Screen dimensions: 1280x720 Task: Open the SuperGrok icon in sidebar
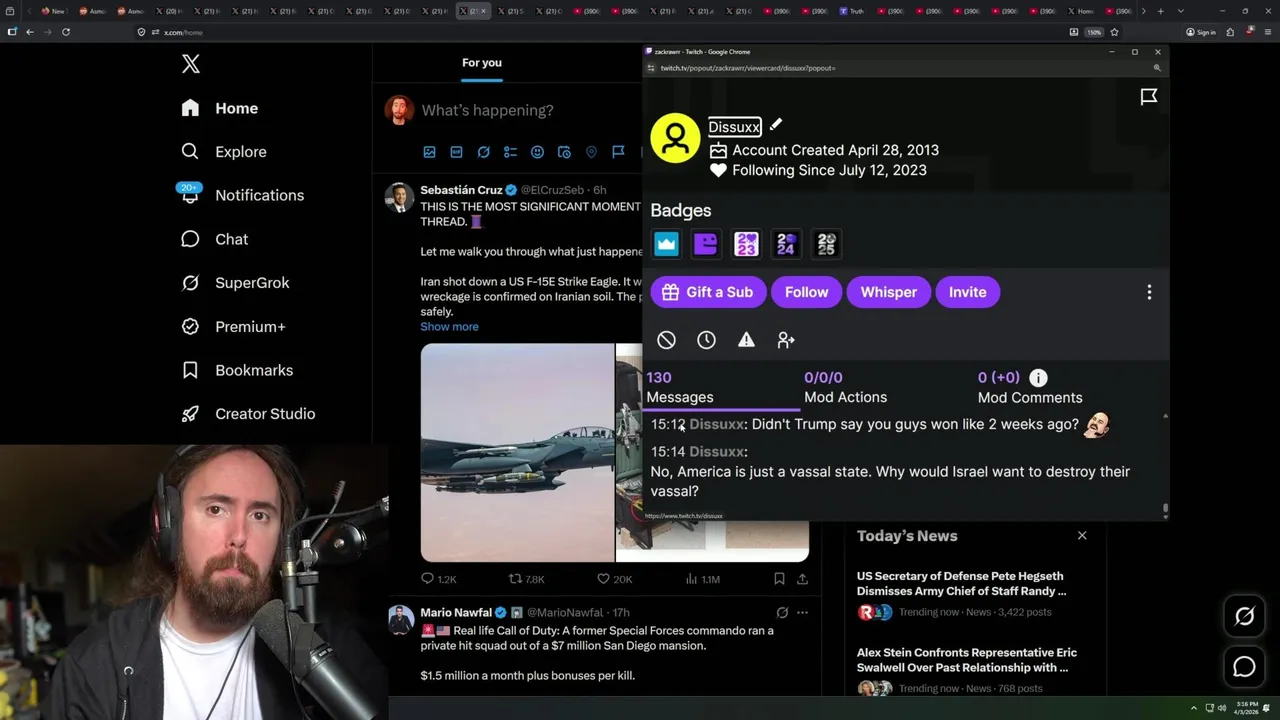[x=190, y=283]
